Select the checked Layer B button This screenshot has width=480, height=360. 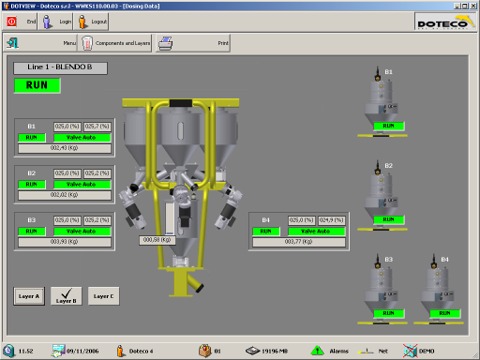(66, 296)
